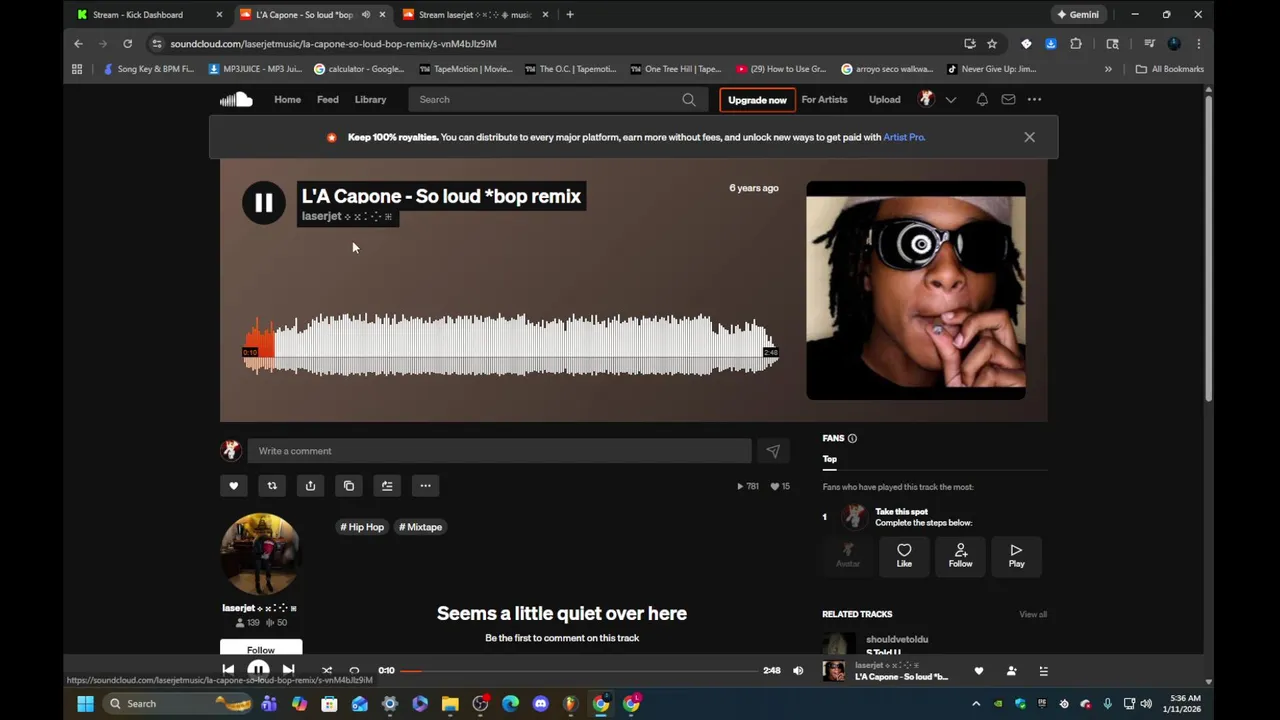Bookmark this page with the star icon
The width and height of the screenshot is (1280, 720).
(992, 44)
